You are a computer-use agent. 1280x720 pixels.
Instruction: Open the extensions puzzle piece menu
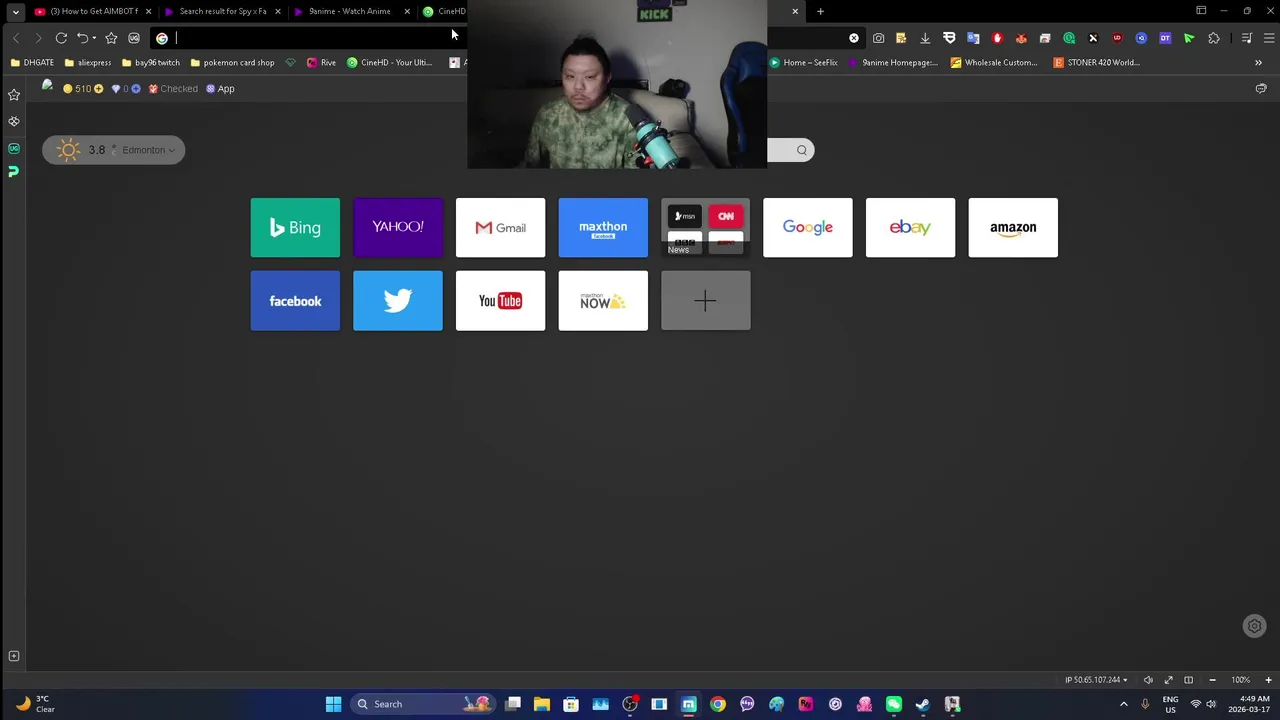1214,38
